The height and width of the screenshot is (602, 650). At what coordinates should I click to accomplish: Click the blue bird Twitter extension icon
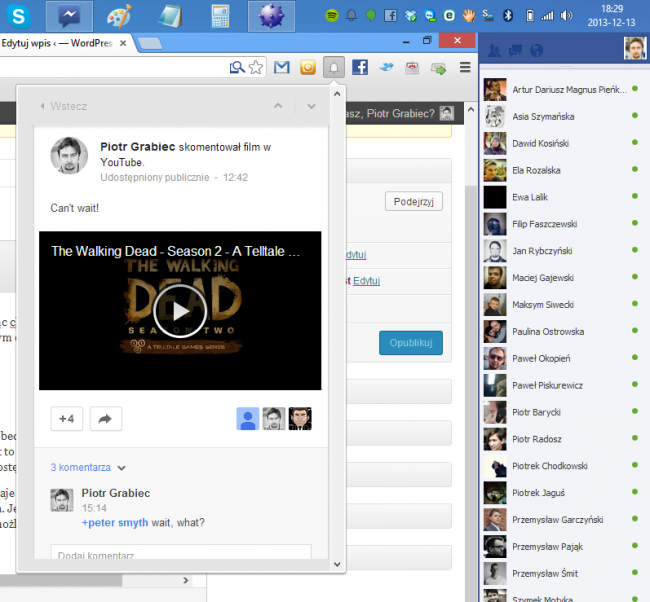386,67
